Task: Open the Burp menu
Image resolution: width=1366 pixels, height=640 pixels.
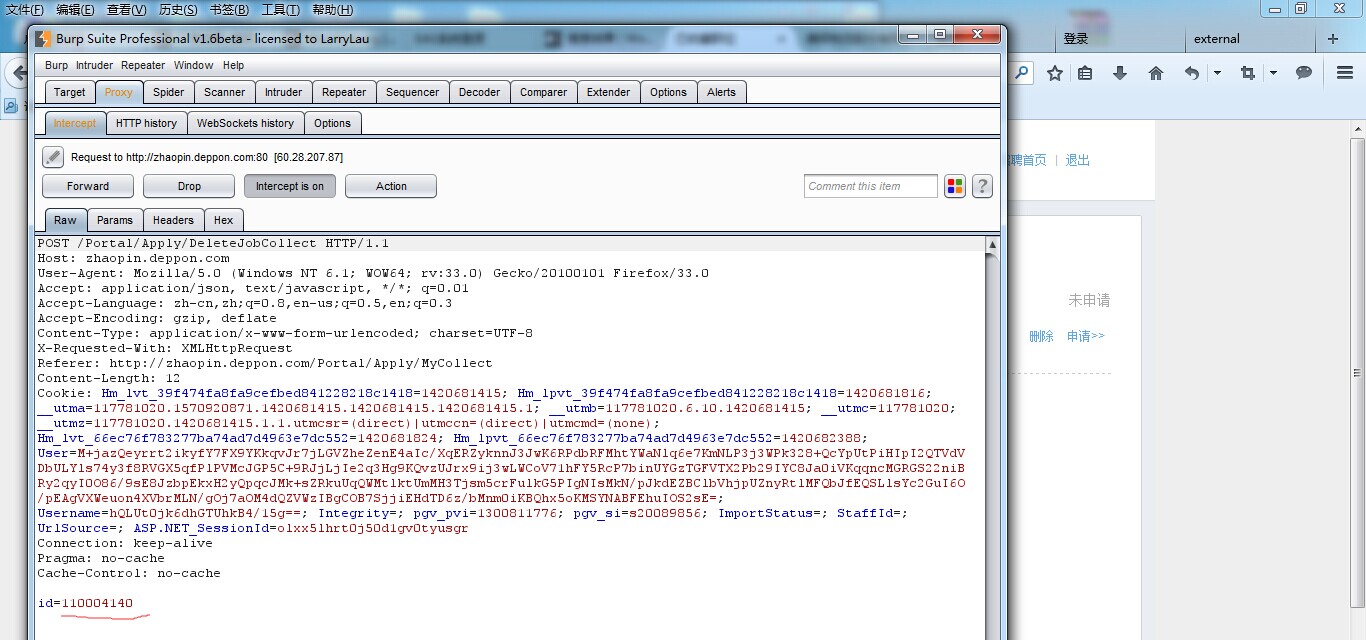Action: (x=57, y=65)
